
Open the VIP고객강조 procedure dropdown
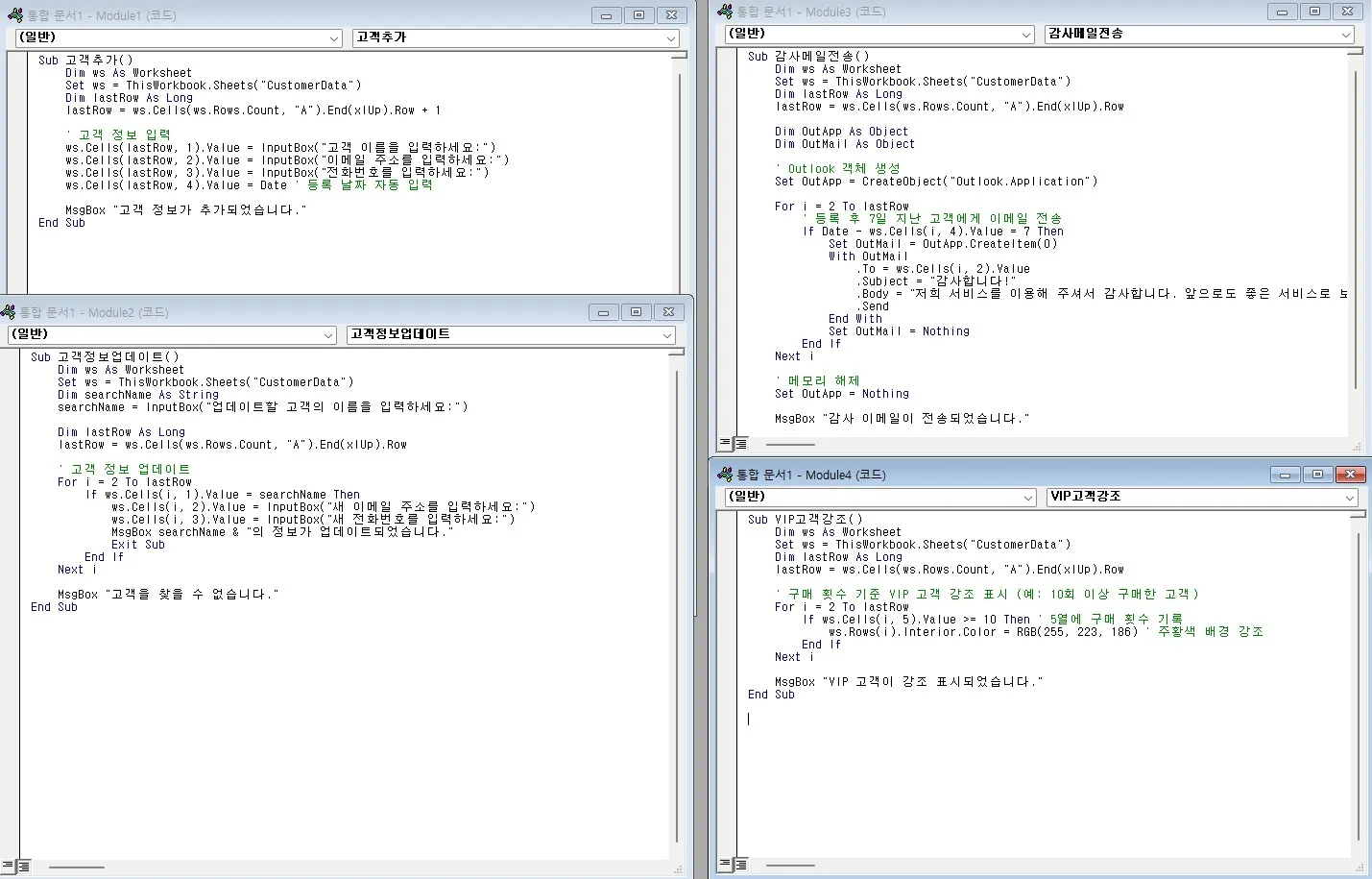pos(1349,498)
